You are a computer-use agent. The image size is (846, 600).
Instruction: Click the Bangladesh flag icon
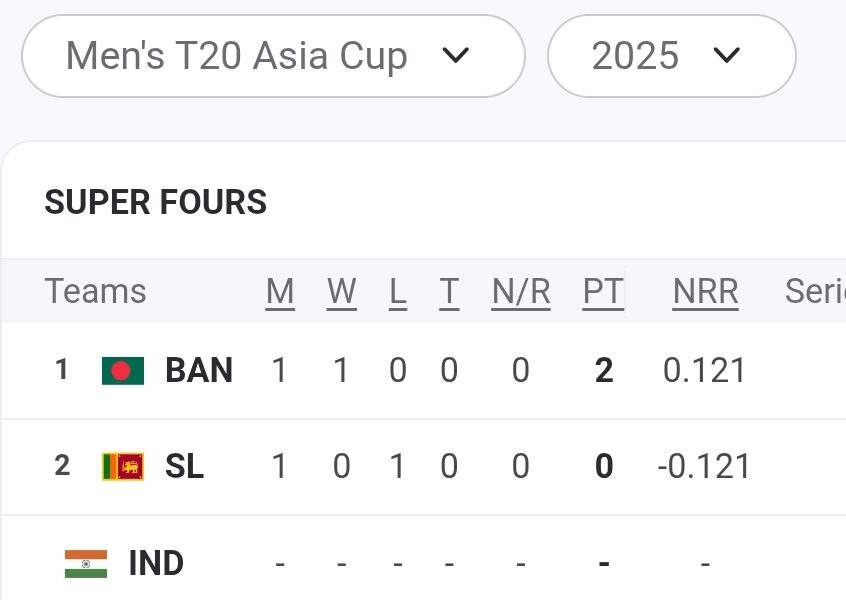point(123,371)
